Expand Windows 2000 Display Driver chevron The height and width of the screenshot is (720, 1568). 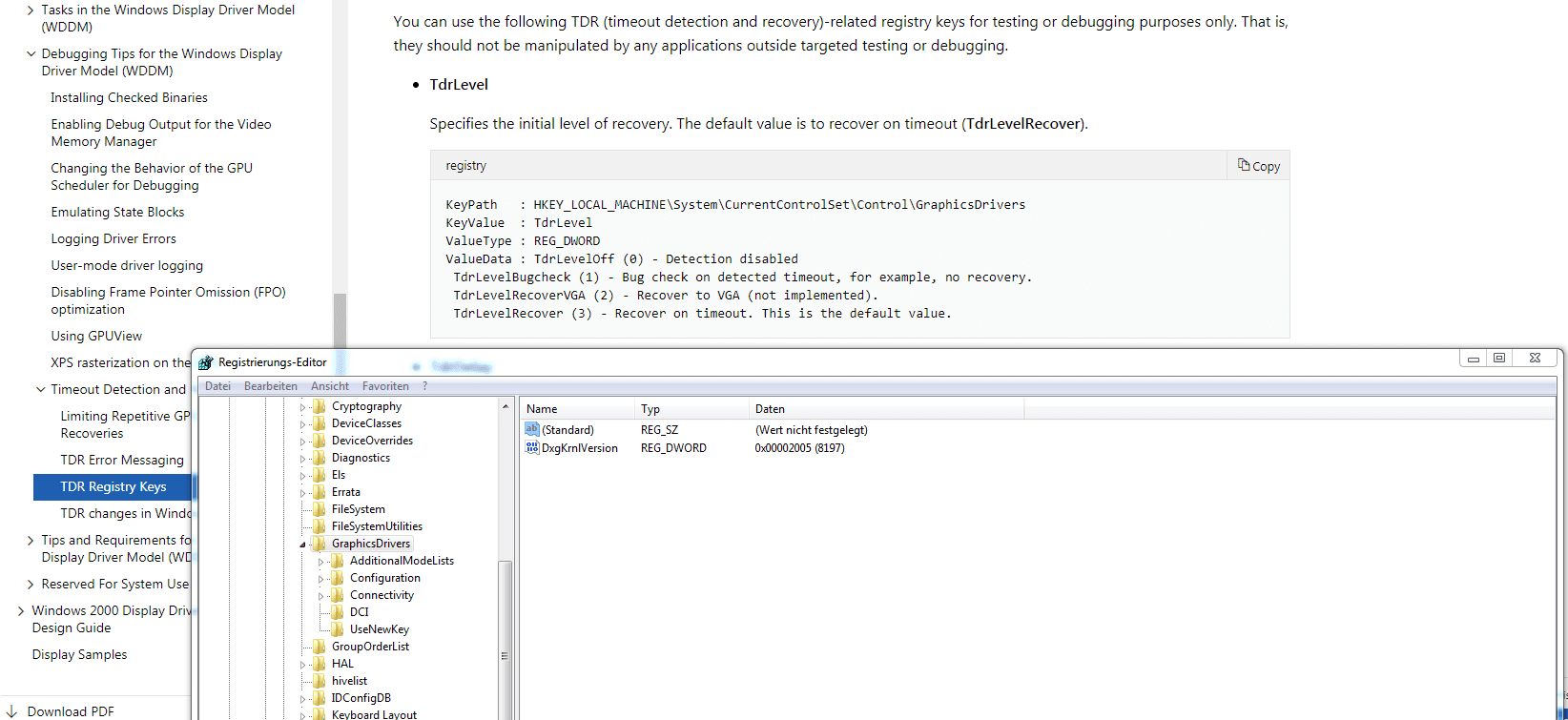tap(21, 610)
